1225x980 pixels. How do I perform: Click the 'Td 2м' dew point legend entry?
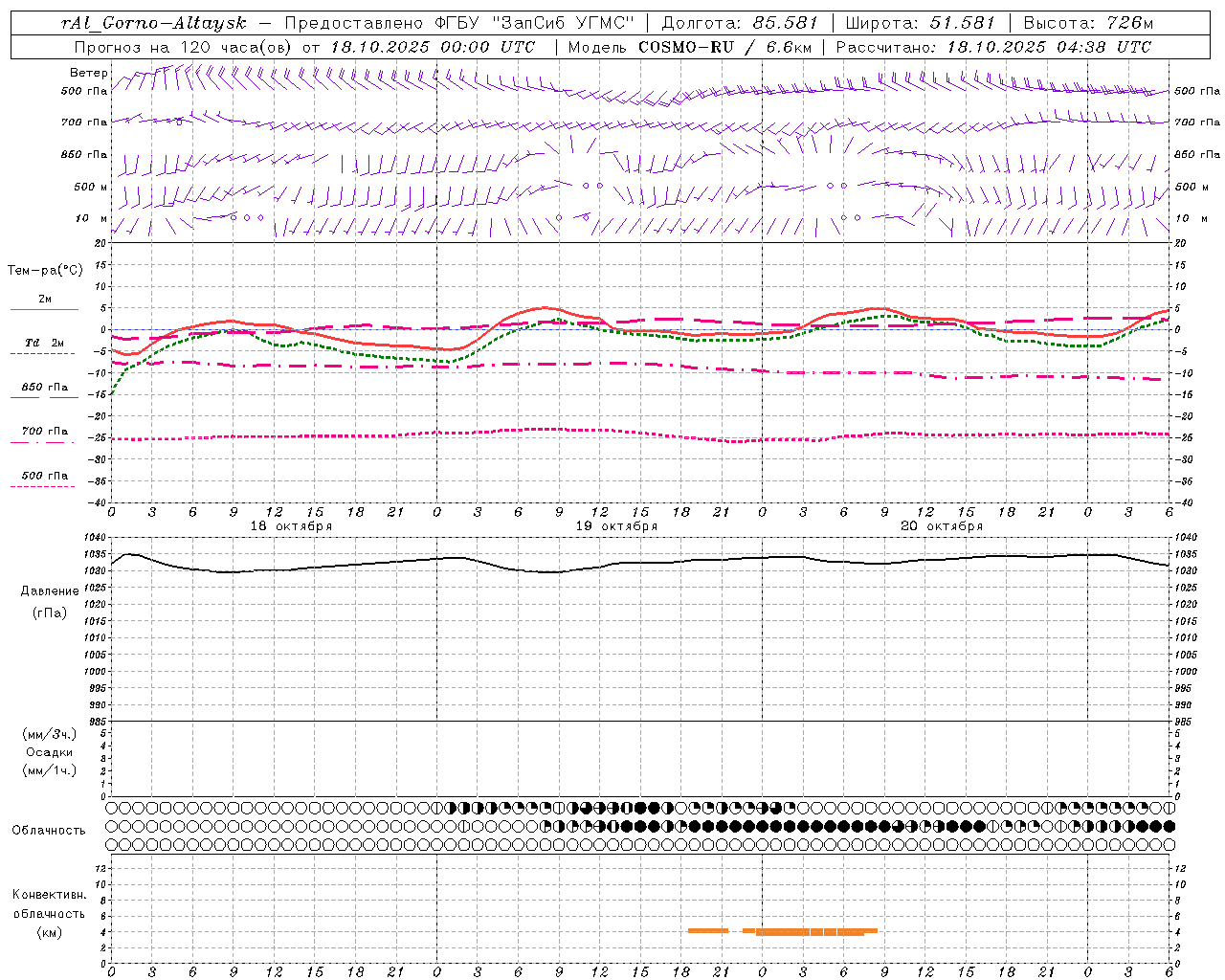(44, 343)
